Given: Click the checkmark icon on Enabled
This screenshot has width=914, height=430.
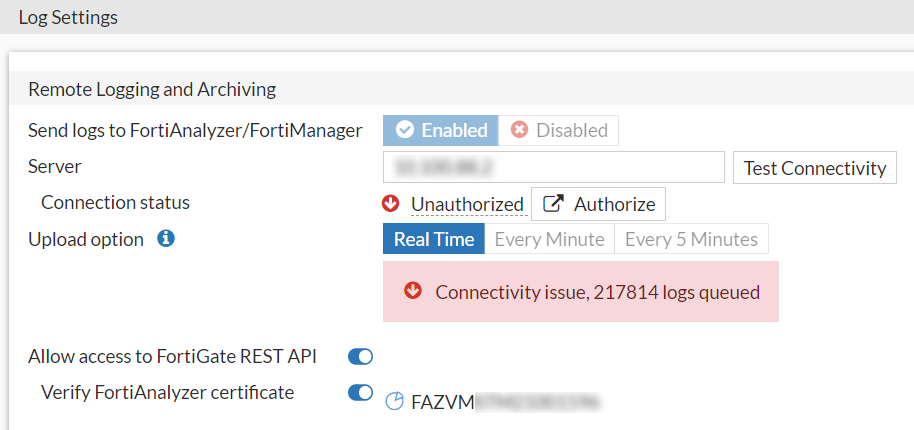Looking at the screenshot, I should pyautogui.click(x=405, y=130).
